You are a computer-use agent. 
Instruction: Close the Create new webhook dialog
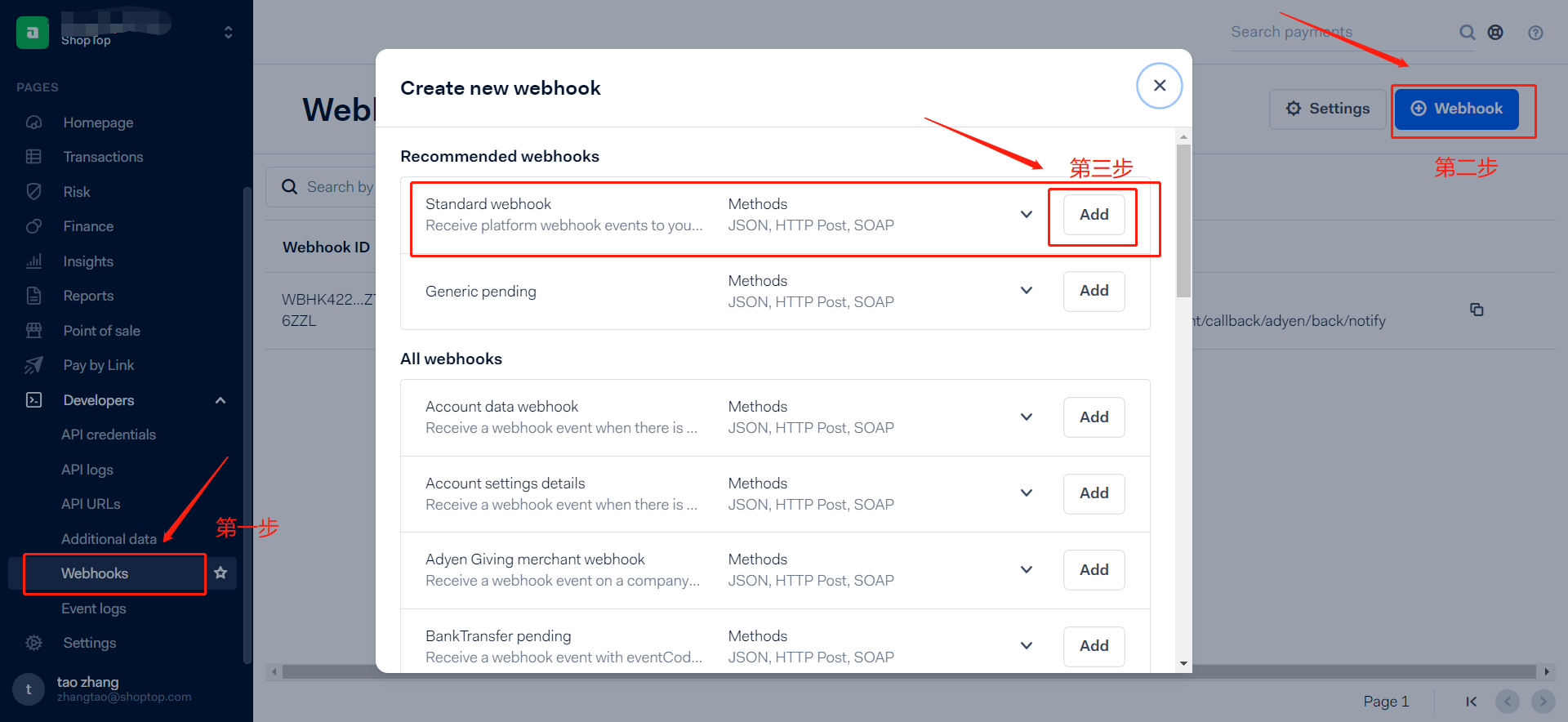click(x=1160, y=86)
